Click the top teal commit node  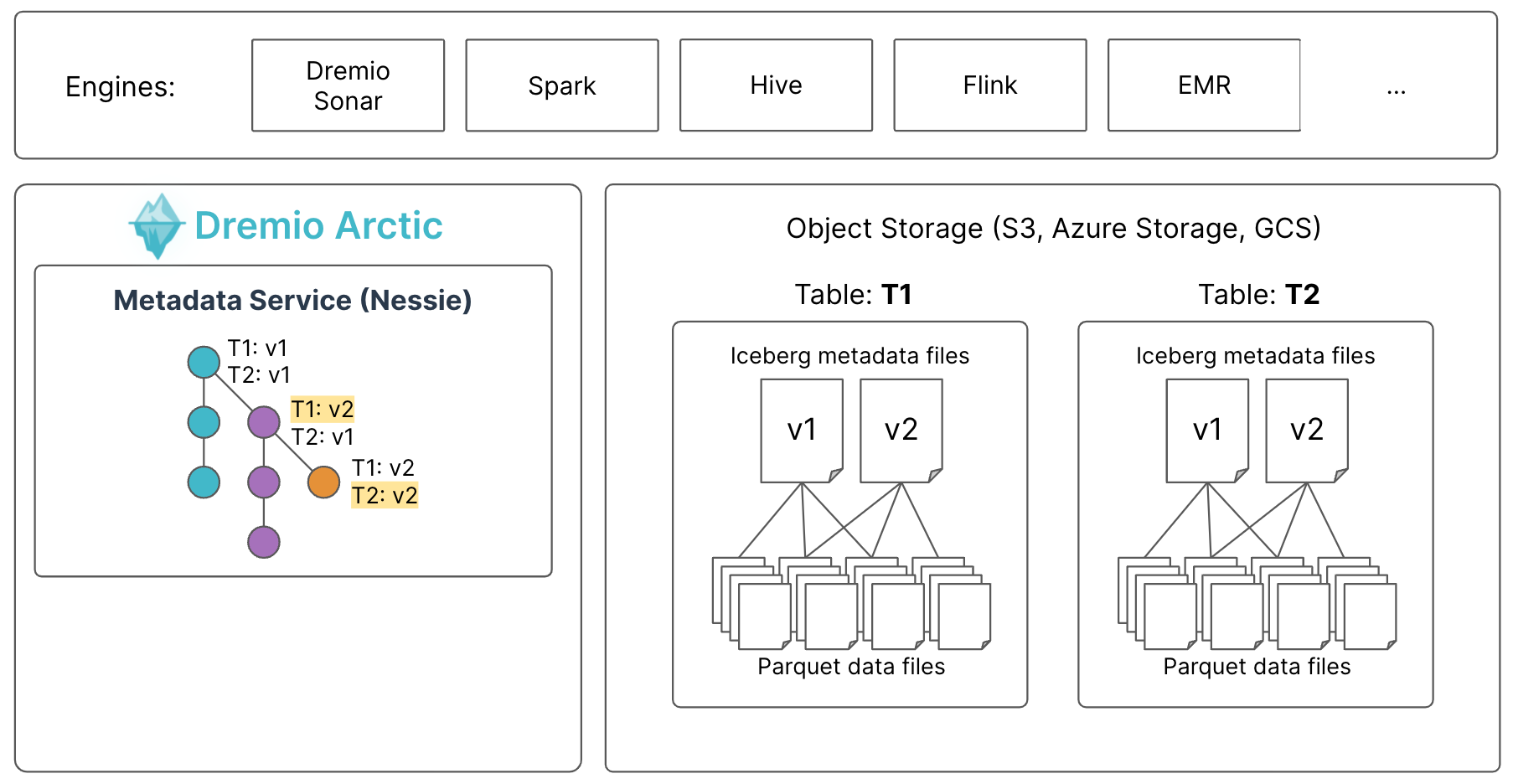(x=204, y=362)
